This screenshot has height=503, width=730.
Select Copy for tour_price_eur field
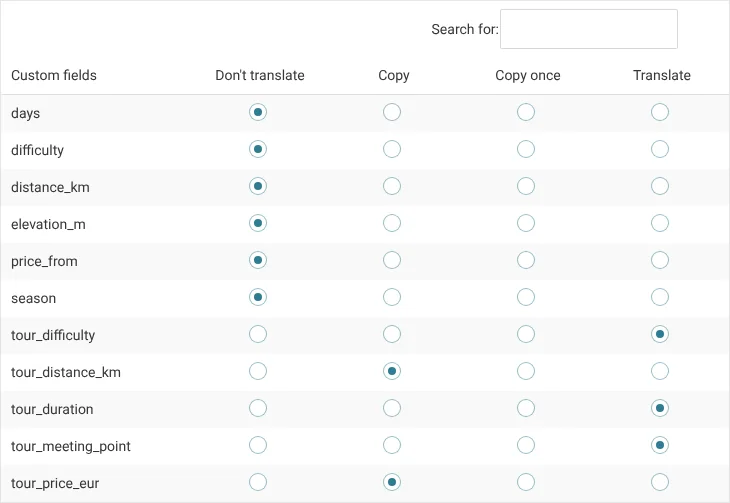click(x=392, y=482)
